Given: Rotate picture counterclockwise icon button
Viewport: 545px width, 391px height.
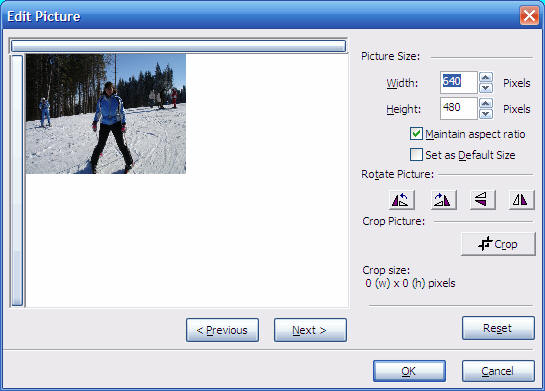Looking at the screenshot, I should pos(401,200).
